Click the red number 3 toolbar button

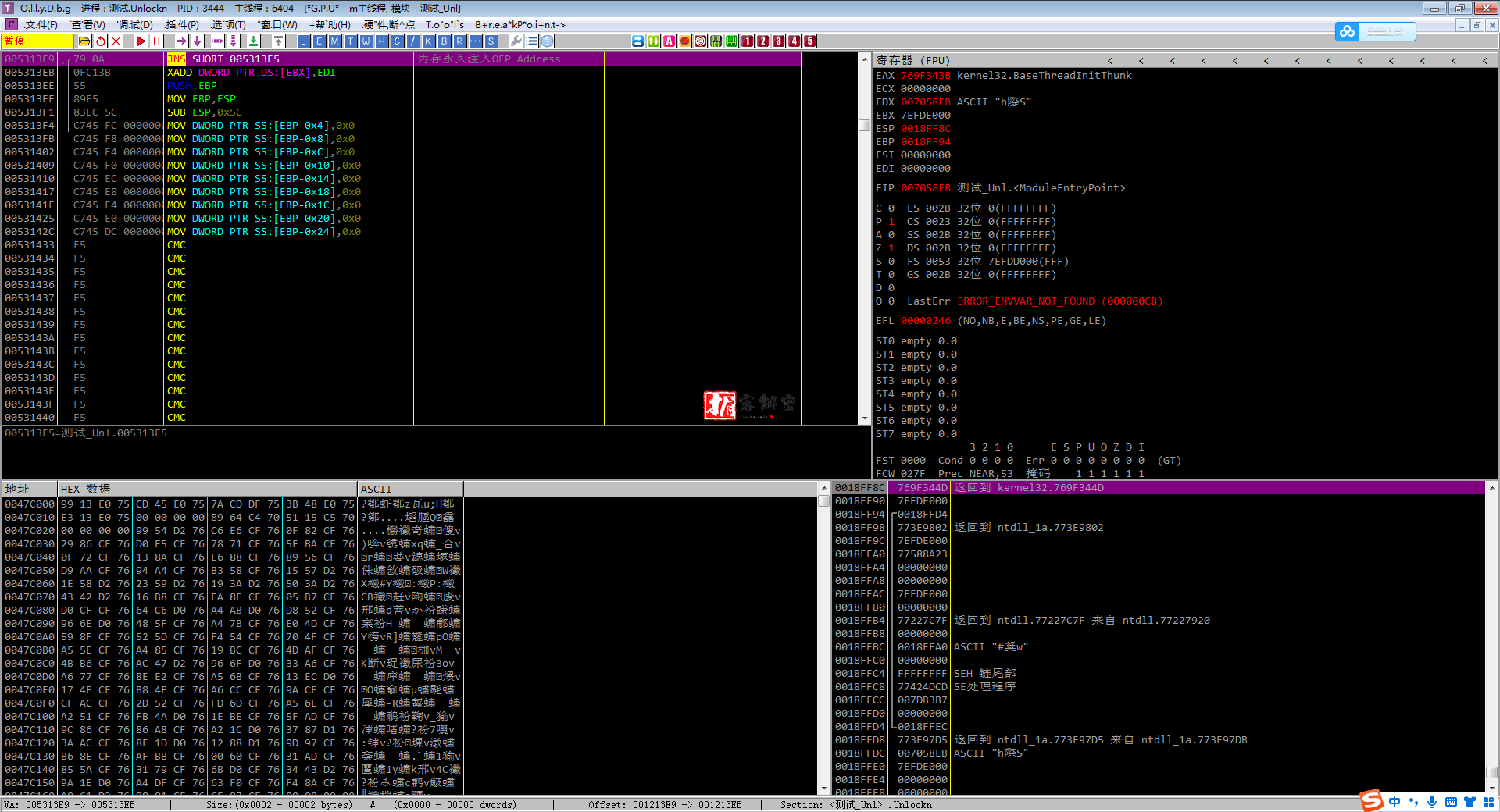779,41
